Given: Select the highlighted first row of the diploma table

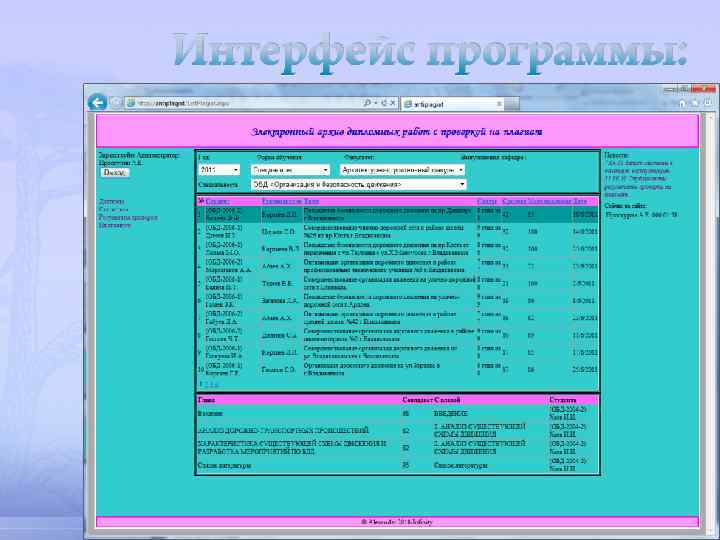Looking at the screenshot, I should 398,214.
